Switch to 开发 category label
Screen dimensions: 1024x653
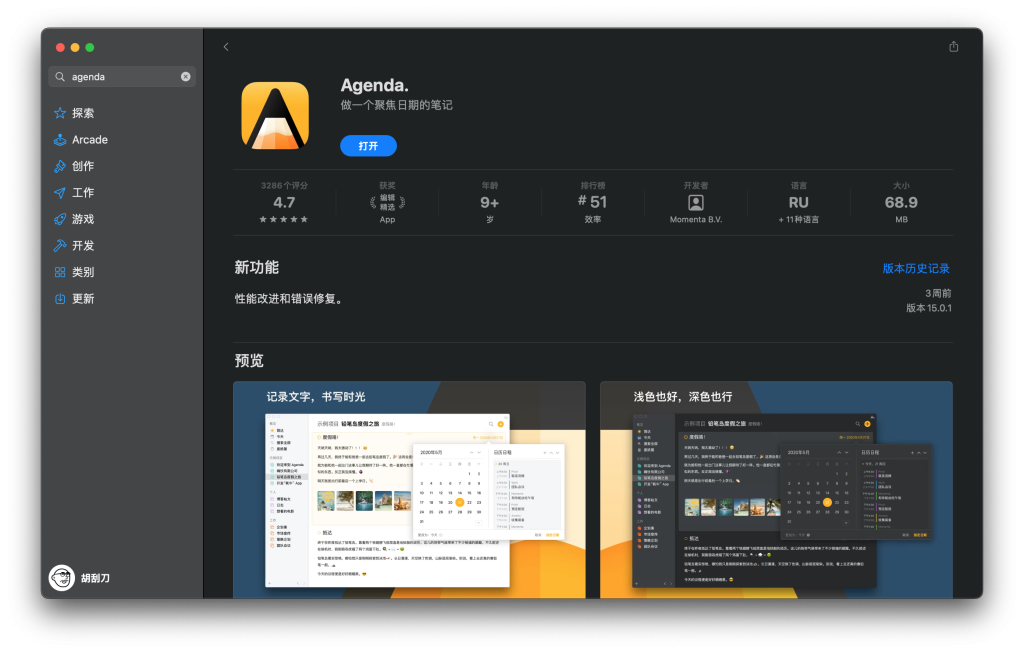click(x=83, y=246)
